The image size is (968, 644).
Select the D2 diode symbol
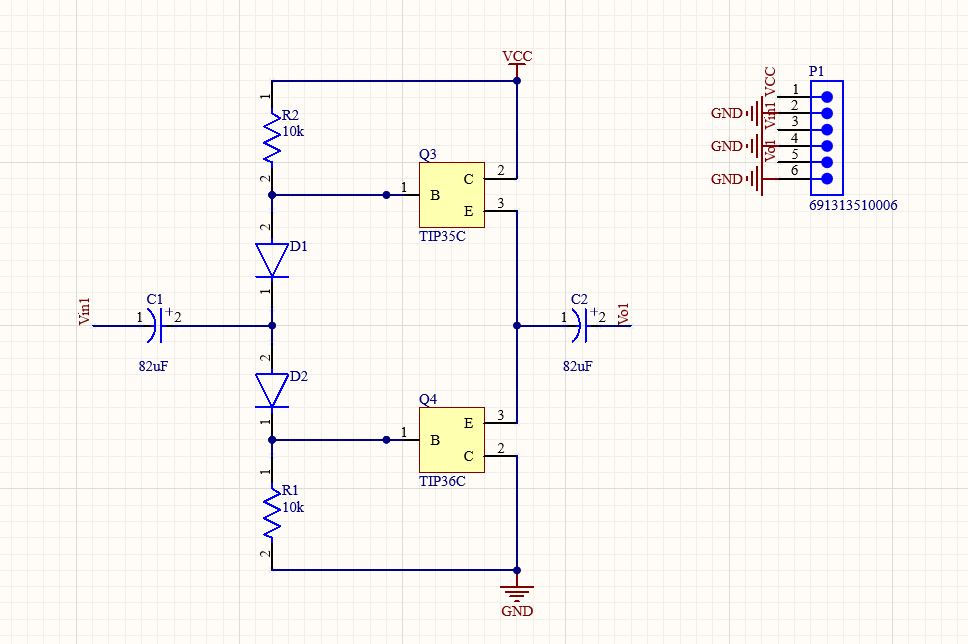coord(272,390)
